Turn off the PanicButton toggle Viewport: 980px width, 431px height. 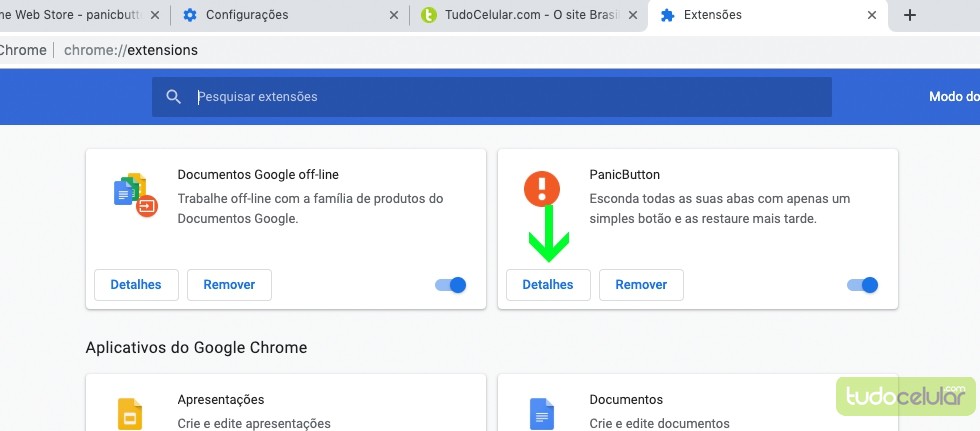coord(862,285)
